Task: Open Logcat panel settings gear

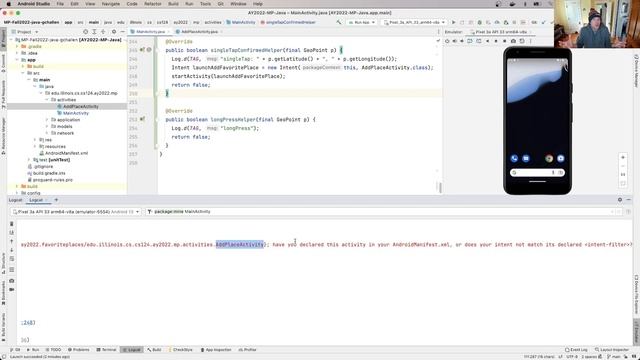Action: coord(620,200)
